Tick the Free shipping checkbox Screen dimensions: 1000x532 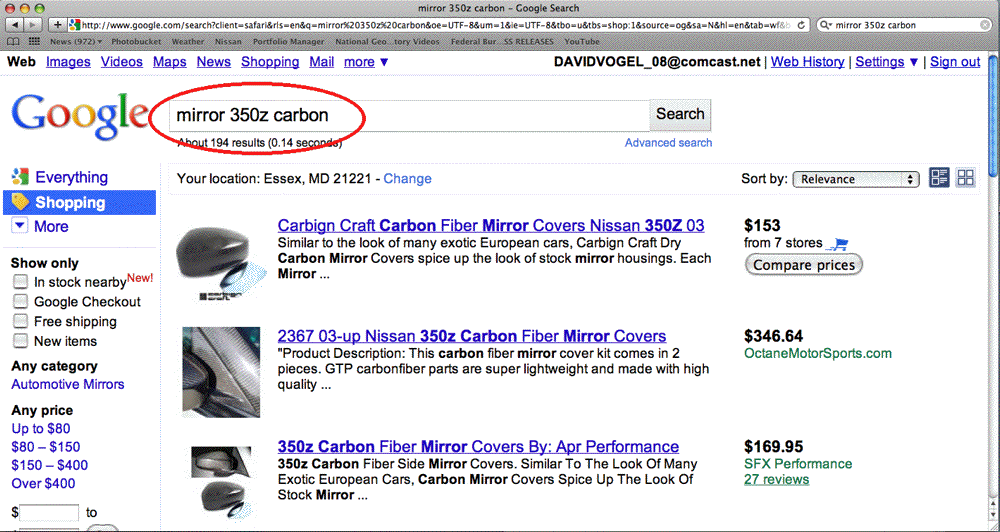click(x=20, y=321)
